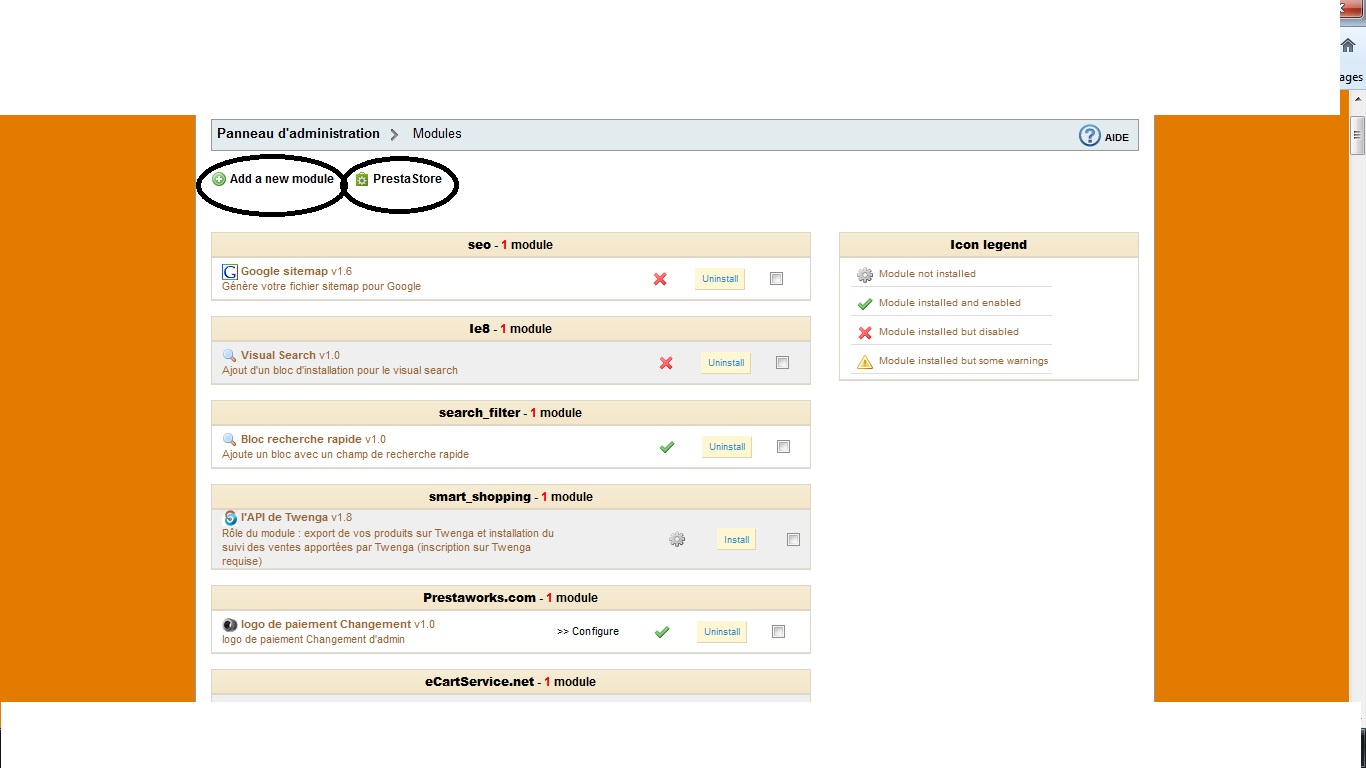Click the browser vertical scrollbar thumb

coord(1357,135)
